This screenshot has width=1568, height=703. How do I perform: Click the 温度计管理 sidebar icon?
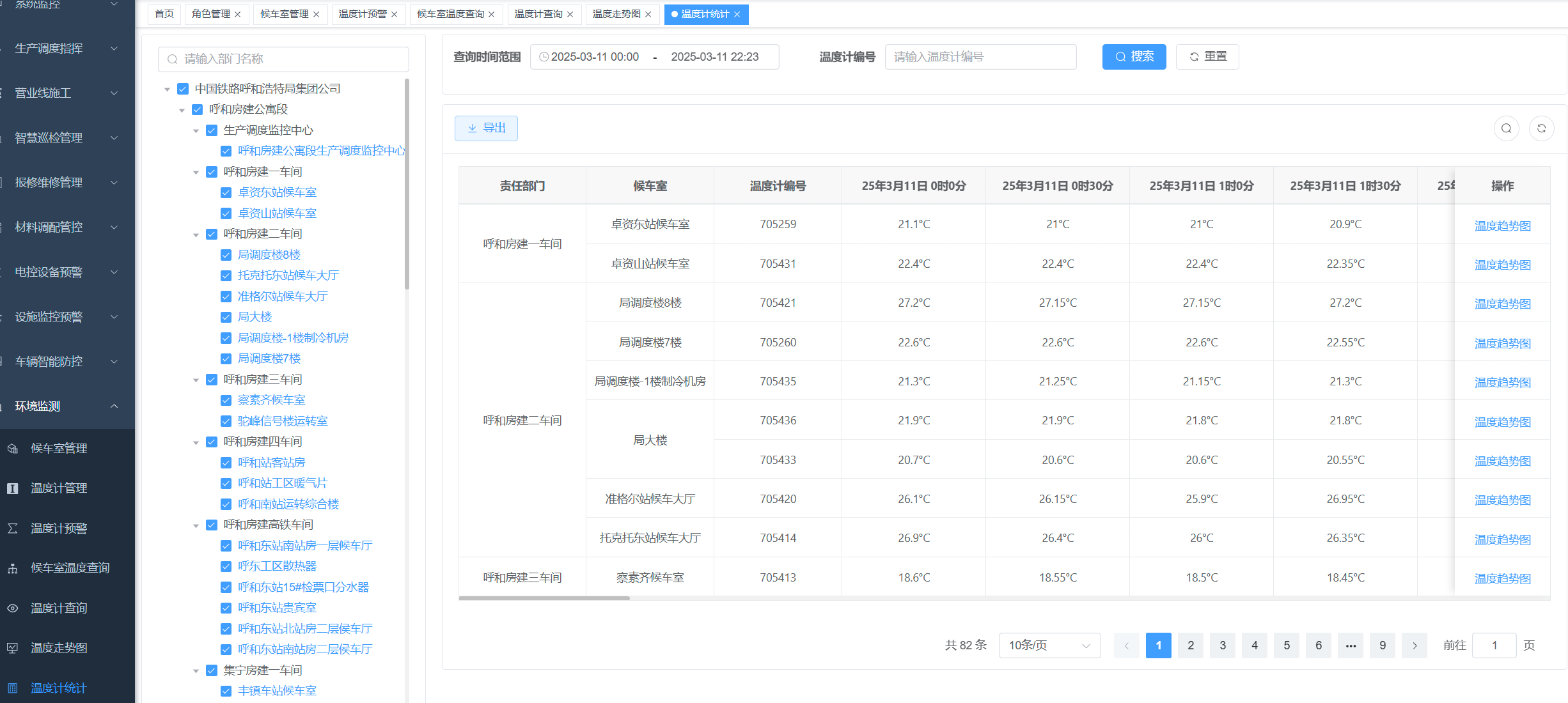(x=13, y=488)
